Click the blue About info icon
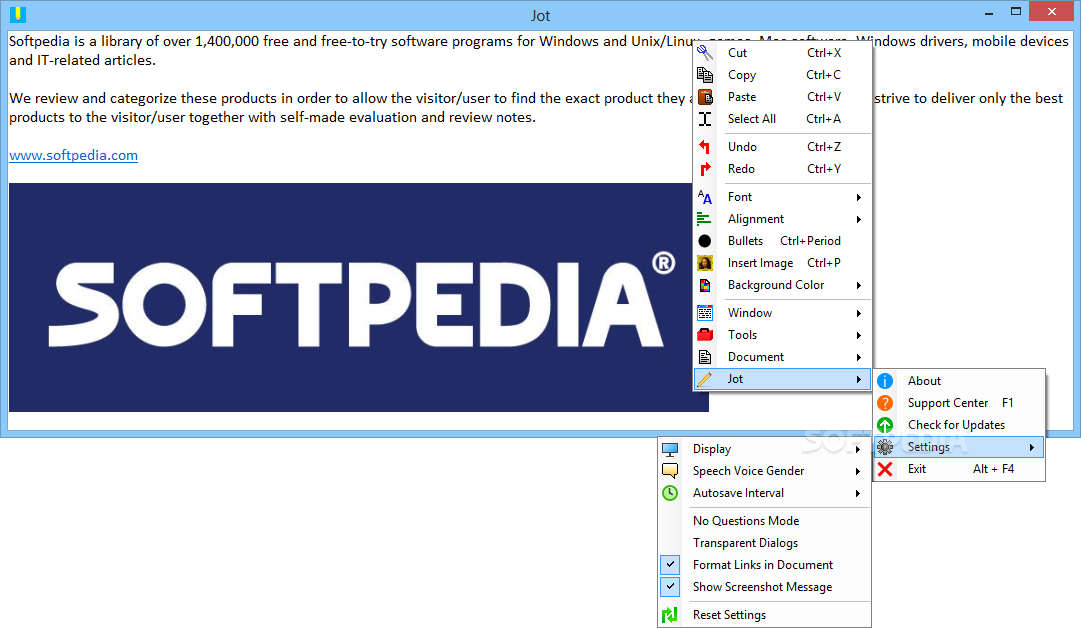This screenshot has width=1081, height=628. tap(885, 381)
